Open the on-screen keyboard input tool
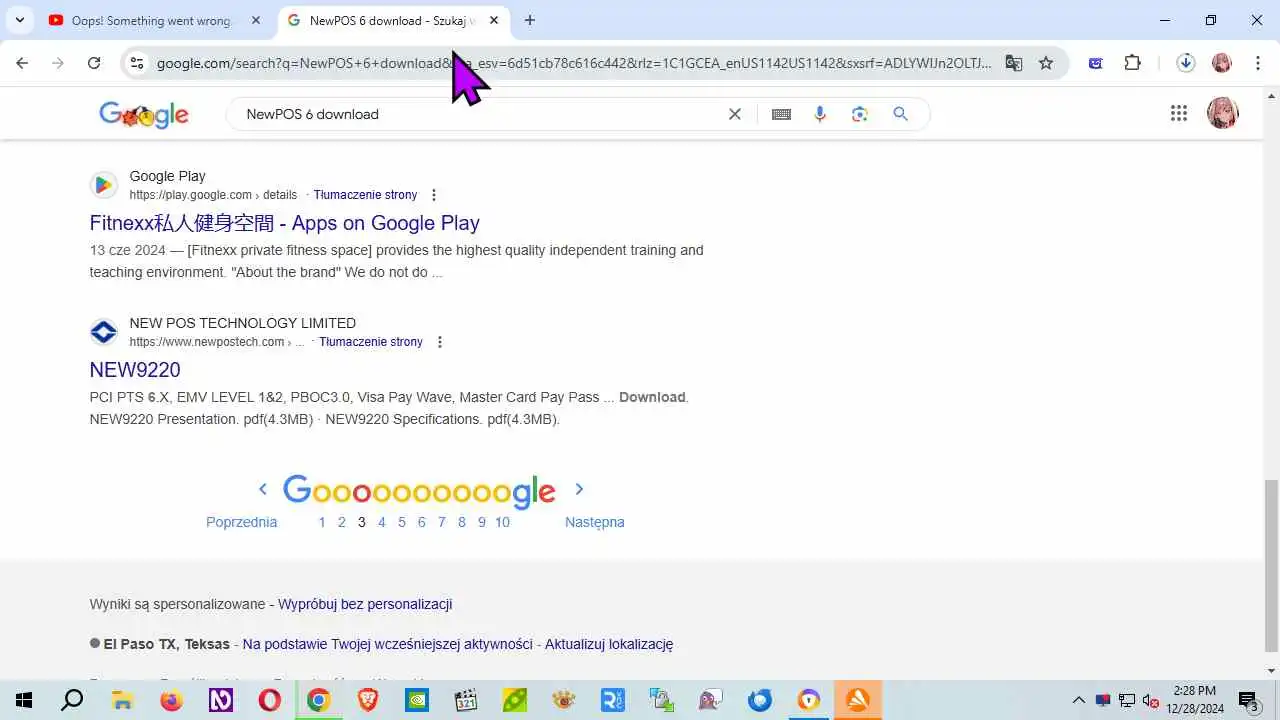The width and height of the screenshot is (1280, 720). (782, 114)
